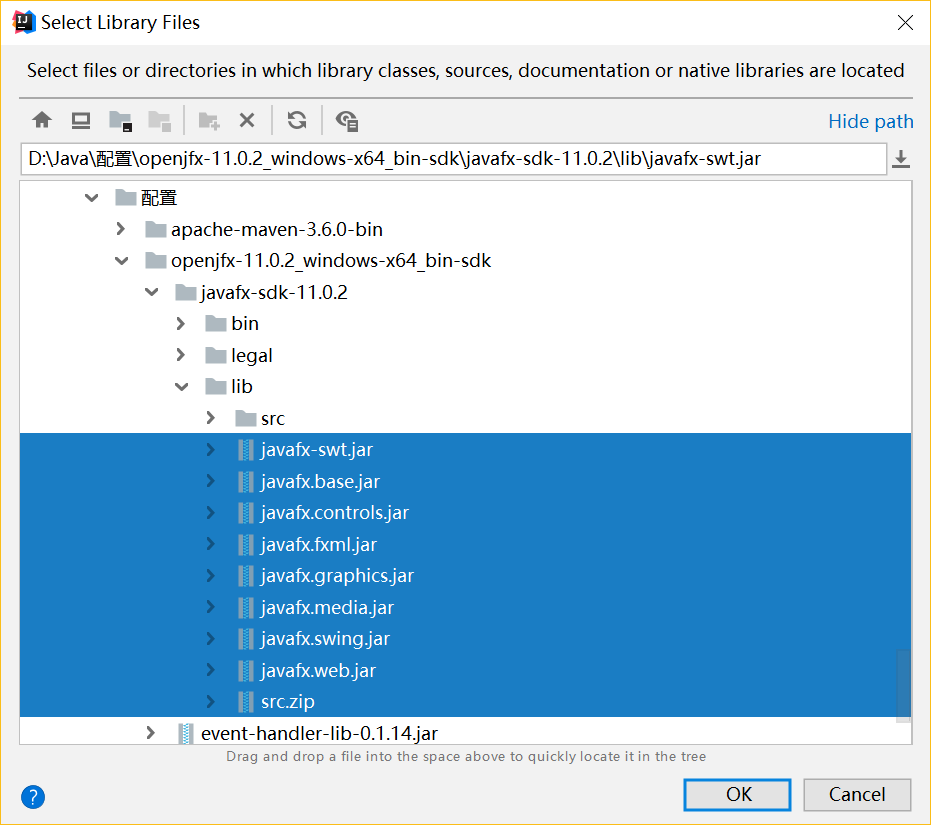Click the Hide path link
This screenshot has height=825, width=931.
tap(870, 120)
